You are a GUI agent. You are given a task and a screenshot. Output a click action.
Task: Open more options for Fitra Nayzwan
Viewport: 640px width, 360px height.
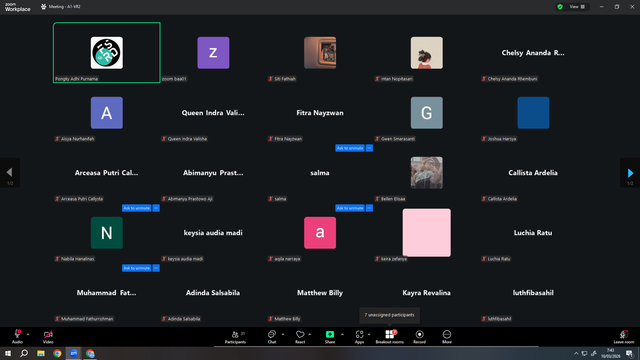click(x=369, y=148)
